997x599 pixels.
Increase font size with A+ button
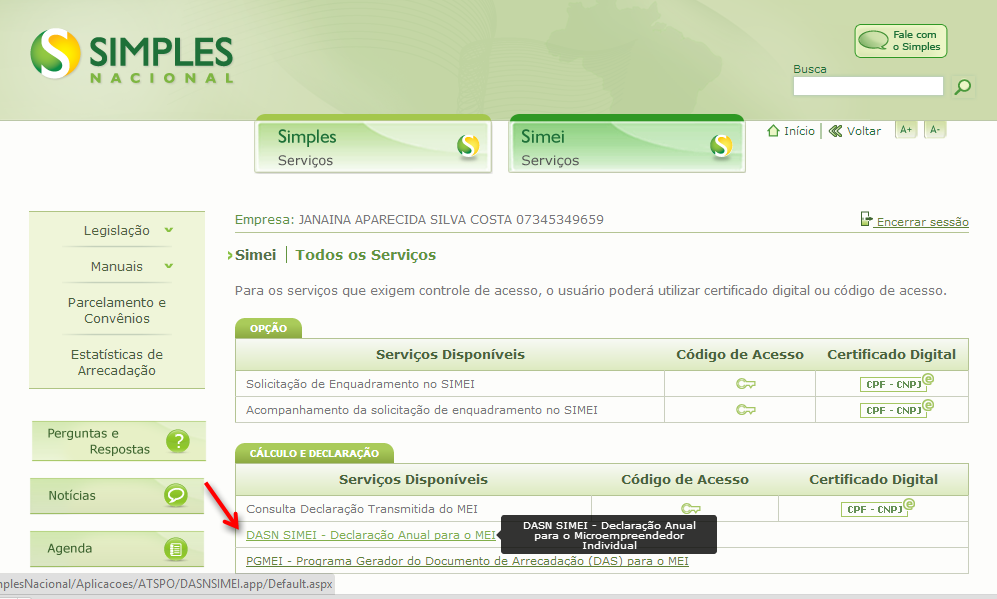pos(905,130)
